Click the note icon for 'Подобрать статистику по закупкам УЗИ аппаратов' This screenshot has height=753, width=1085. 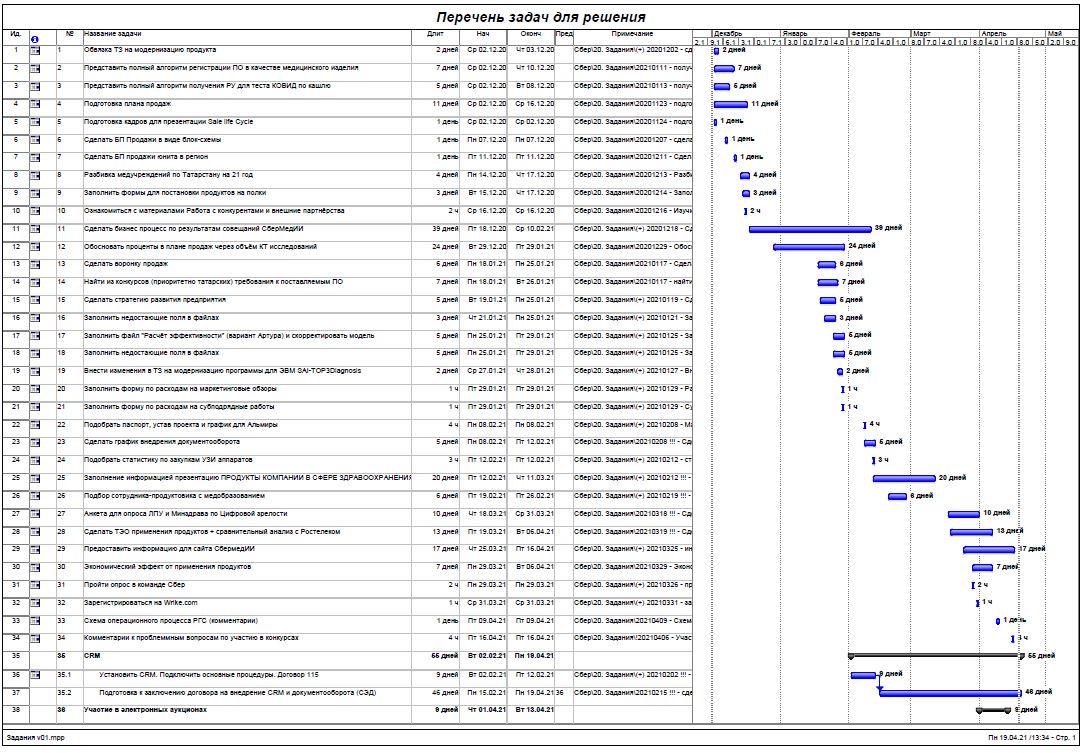point(35,460)
